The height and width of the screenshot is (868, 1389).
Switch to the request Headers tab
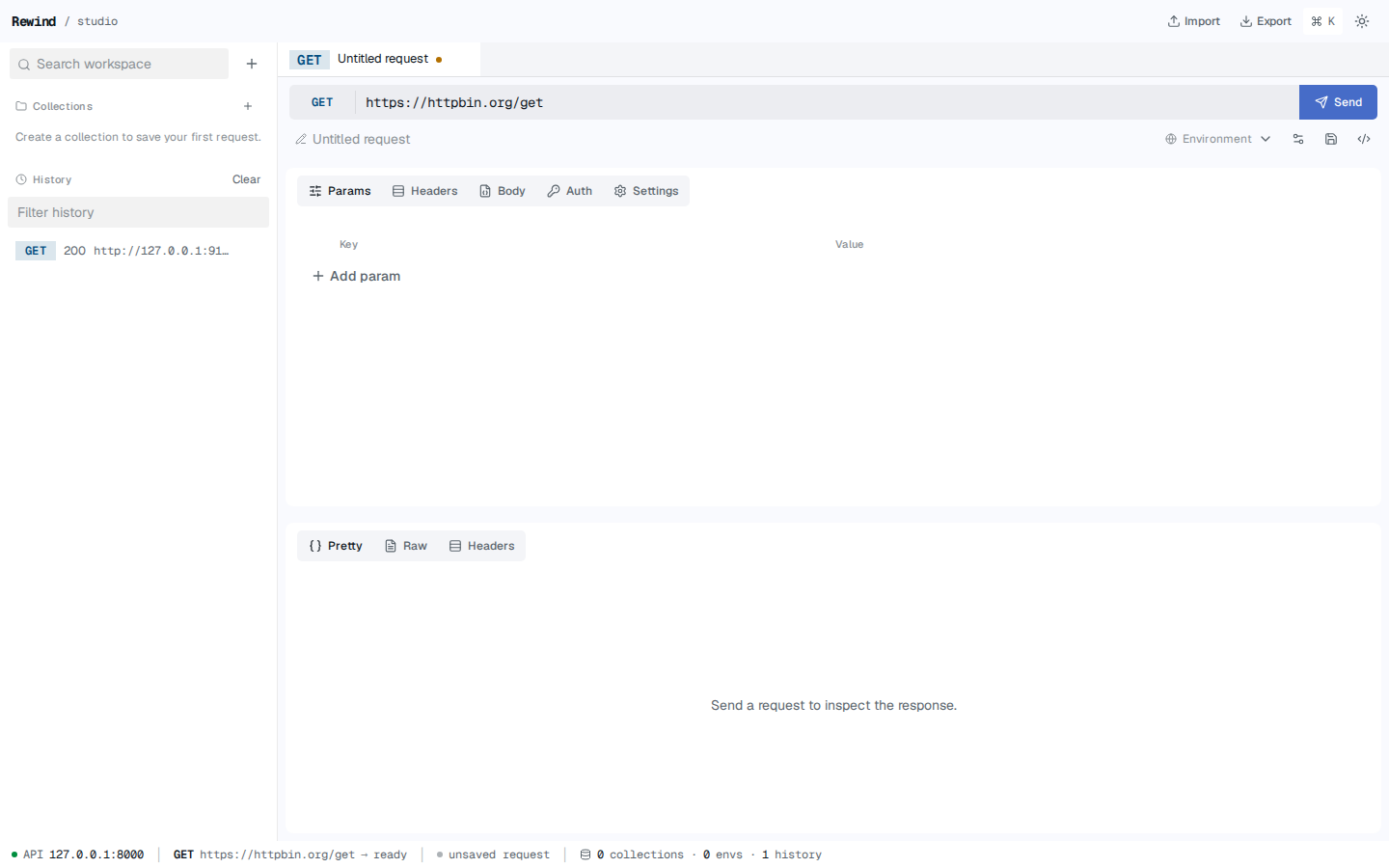tap(424, 191)
